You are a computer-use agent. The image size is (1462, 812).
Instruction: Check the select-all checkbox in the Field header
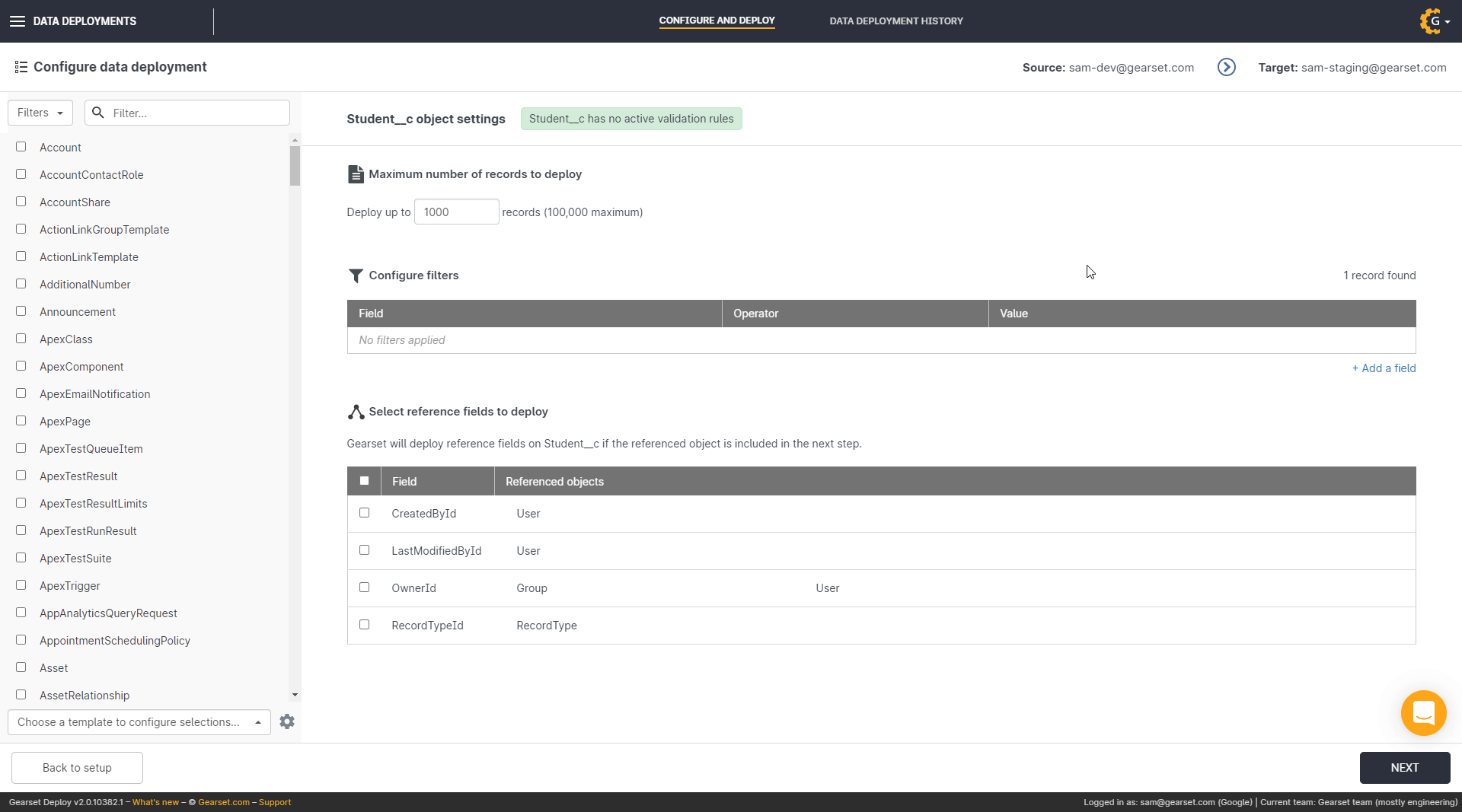[364, 480]
